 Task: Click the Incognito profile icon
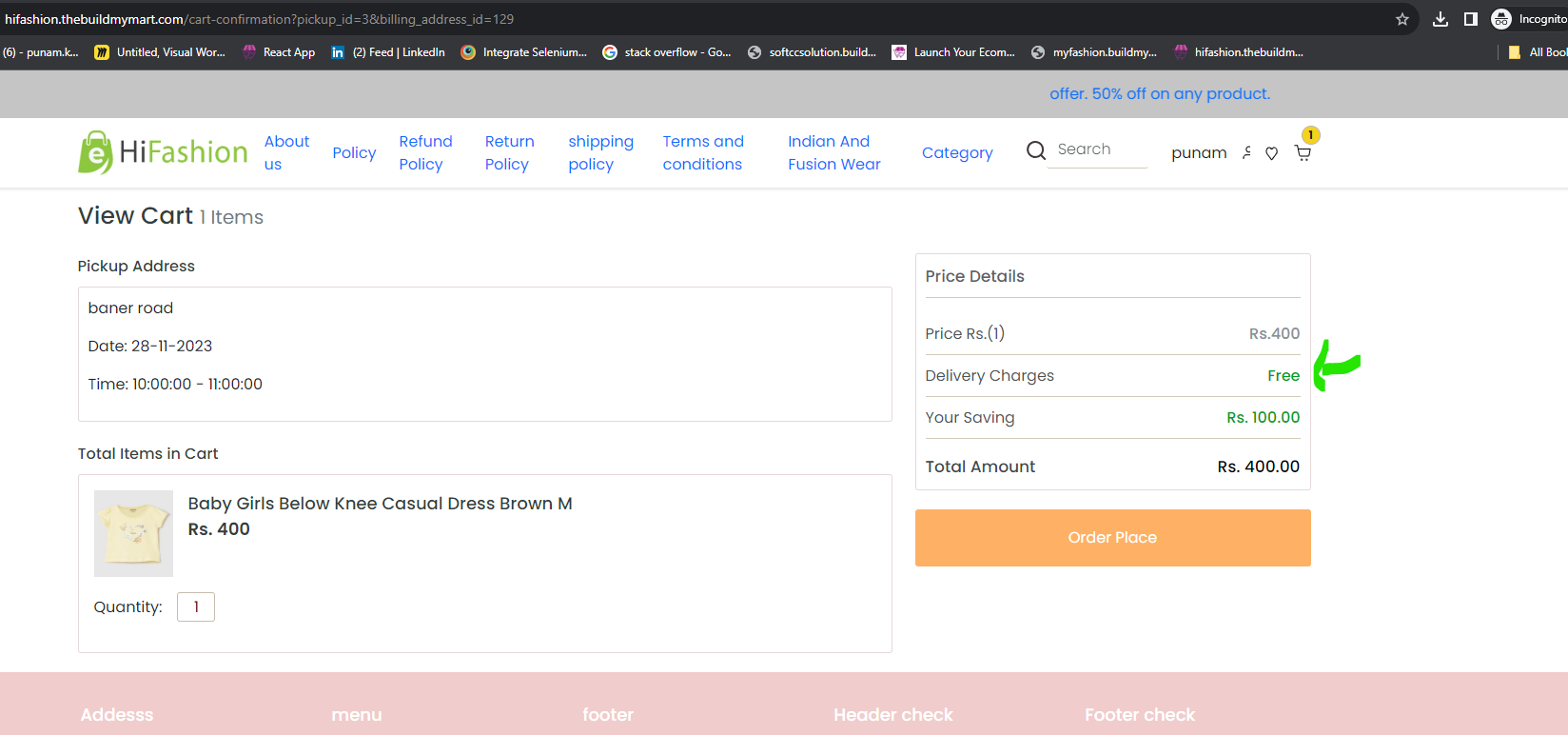(x=1501, y=19)
